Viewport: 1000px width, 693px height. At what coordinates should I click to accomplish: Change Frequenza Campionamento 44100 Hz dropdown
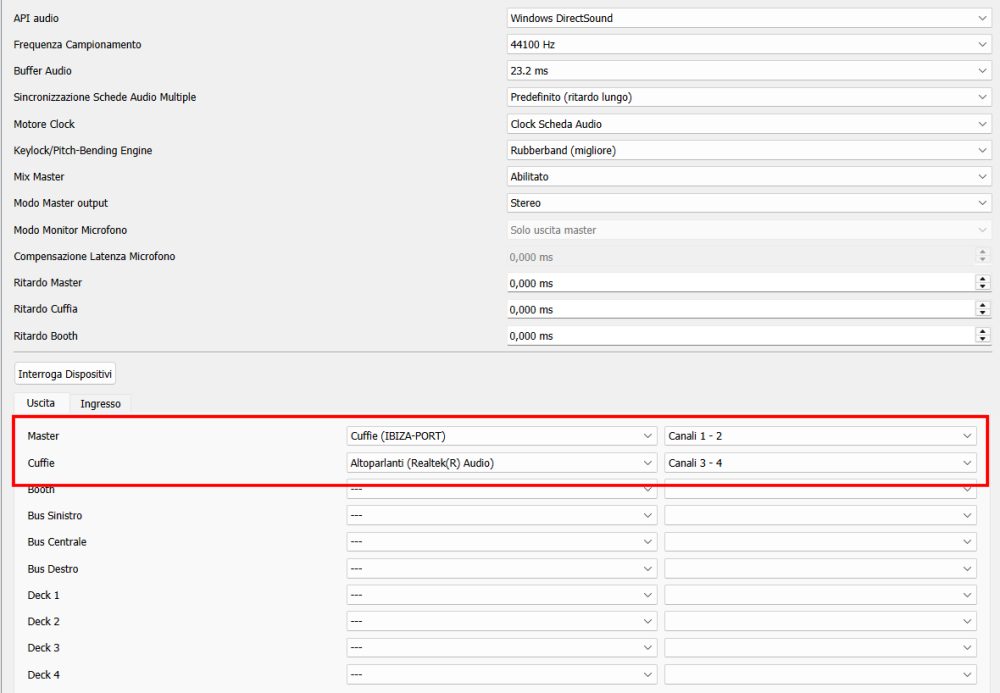click(x=749, y=45)
